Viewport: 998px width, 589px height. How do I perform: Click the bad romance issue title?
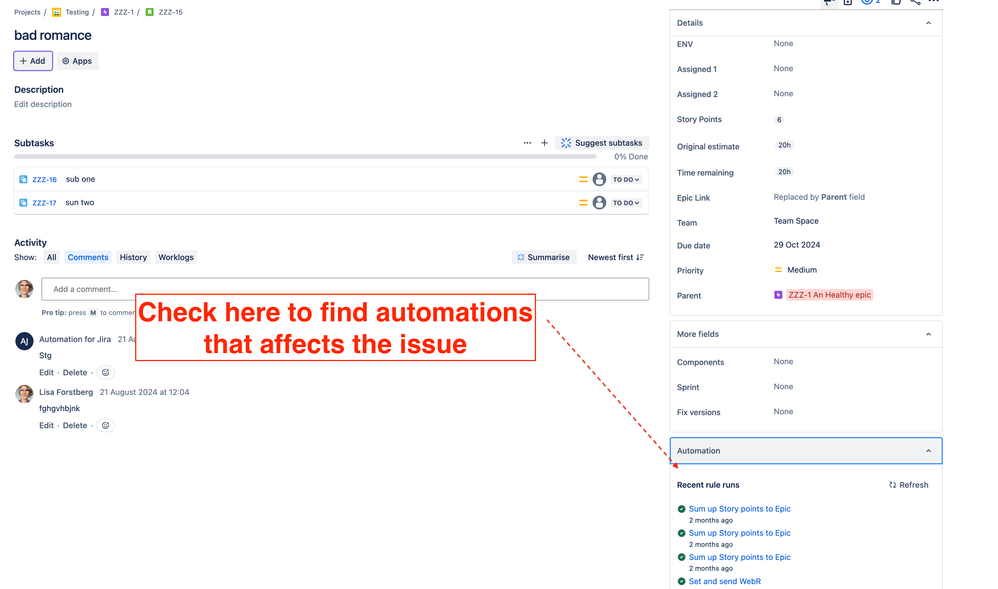53,36
